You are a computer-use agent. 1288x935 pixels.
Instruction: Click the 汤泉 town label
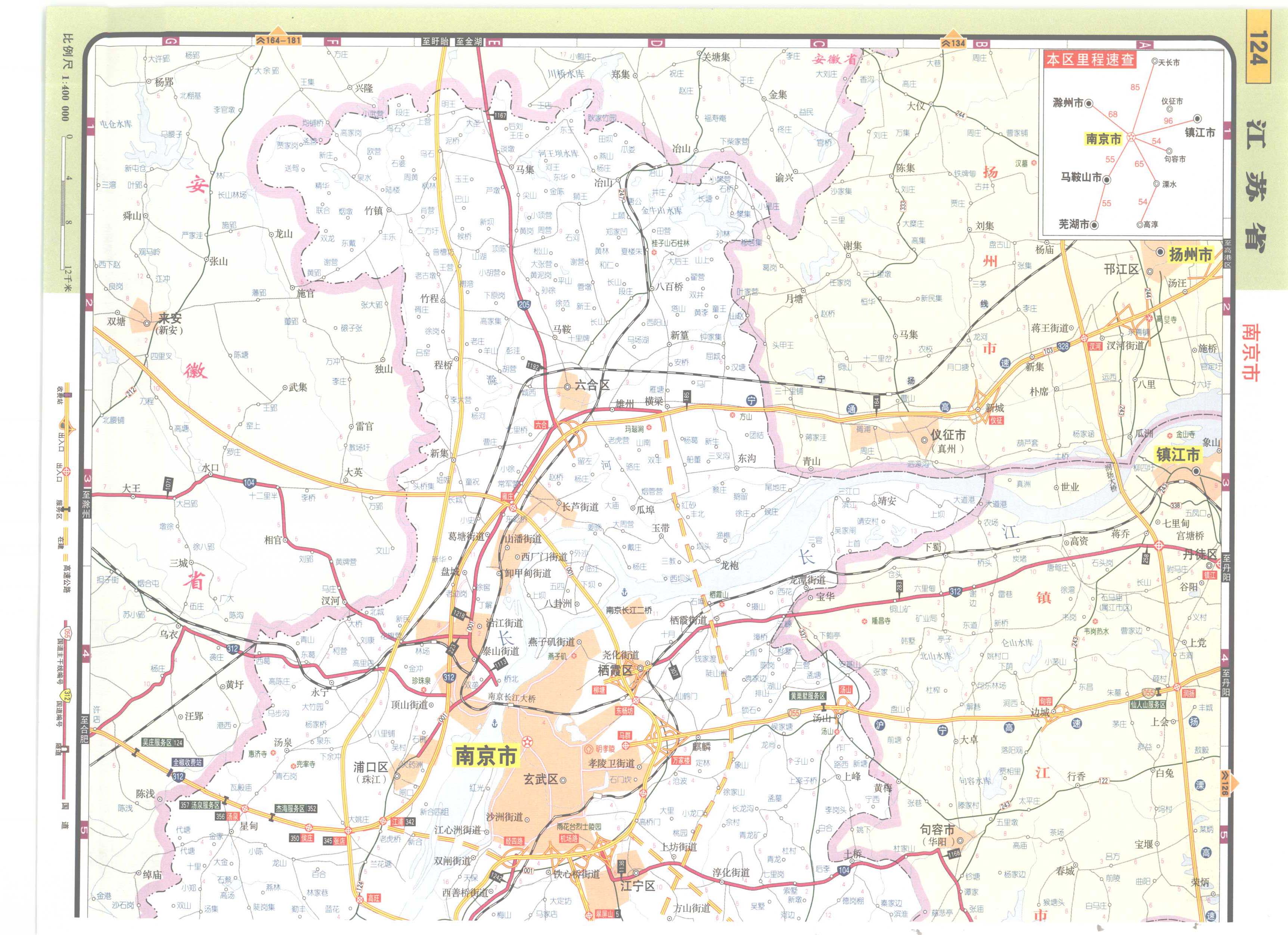coord(283,743)
